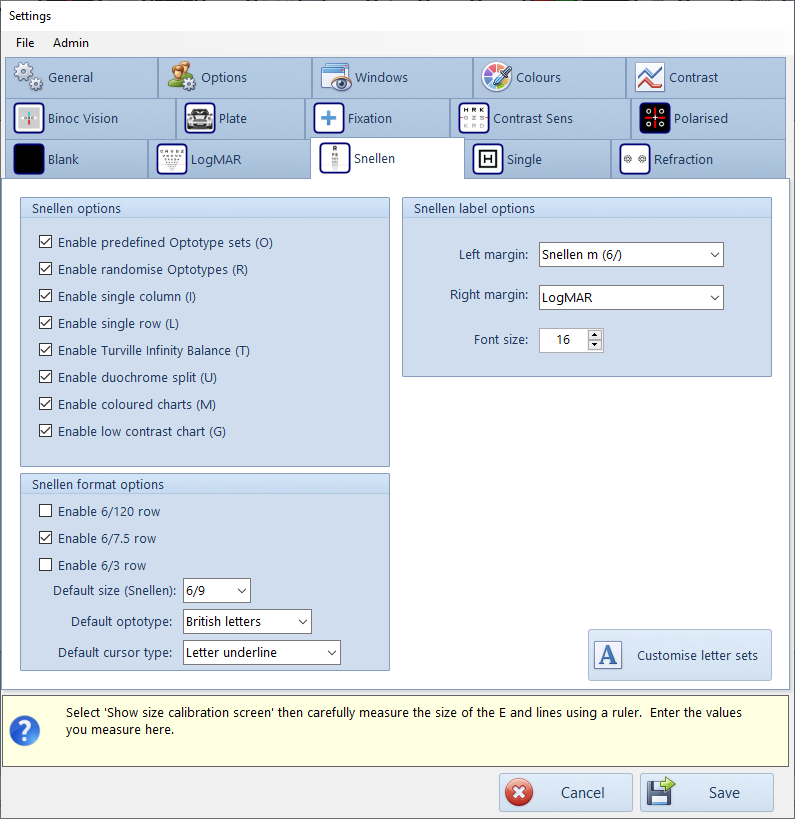Expand the Default optotype dropdown
The height and width of the screenshot is (819, 795).
point(247,621)
